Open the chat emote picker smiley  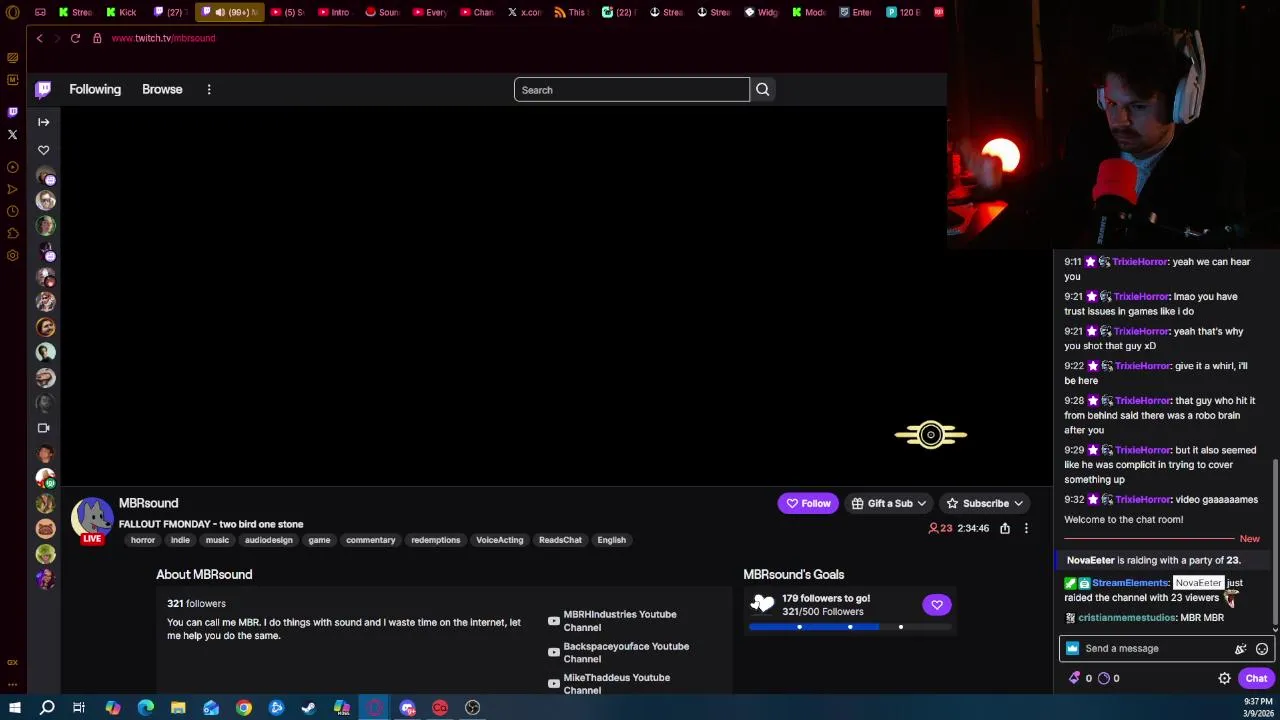[x=1262, y=649]
